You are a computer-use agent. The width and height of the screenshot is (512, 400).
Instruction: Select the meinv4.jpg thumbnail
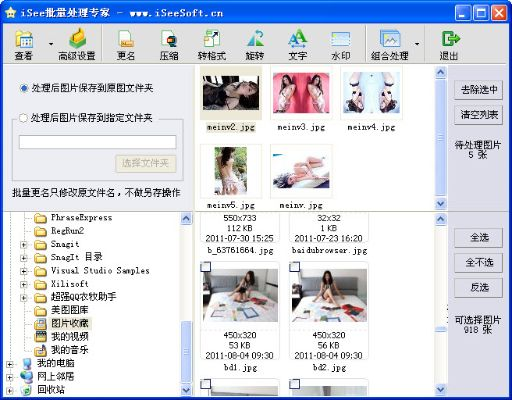click(371, 93)
